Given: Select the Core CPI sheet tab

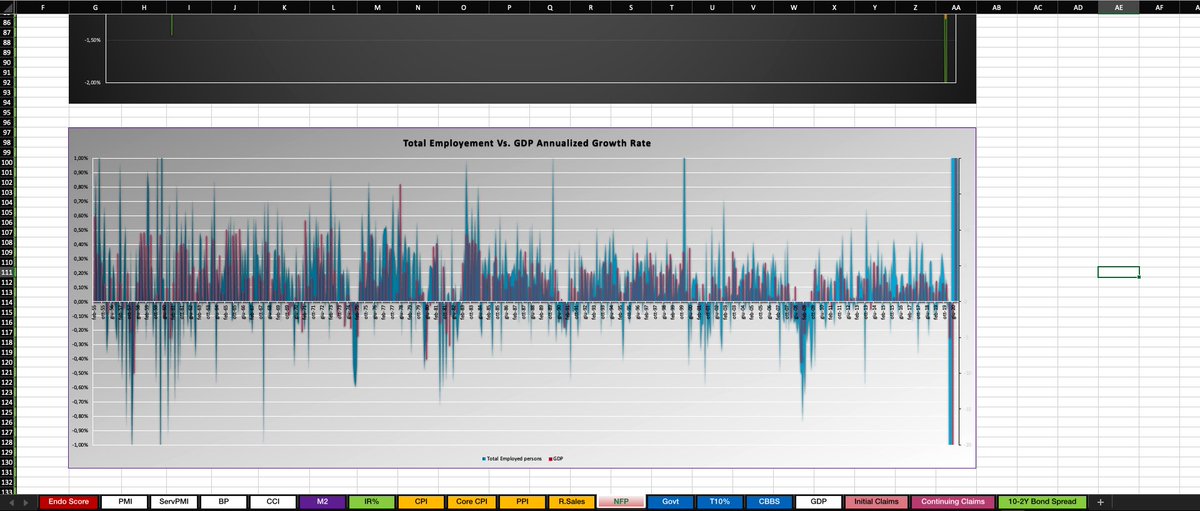Looking at the screenshot, I should click(x=472, y=501).
